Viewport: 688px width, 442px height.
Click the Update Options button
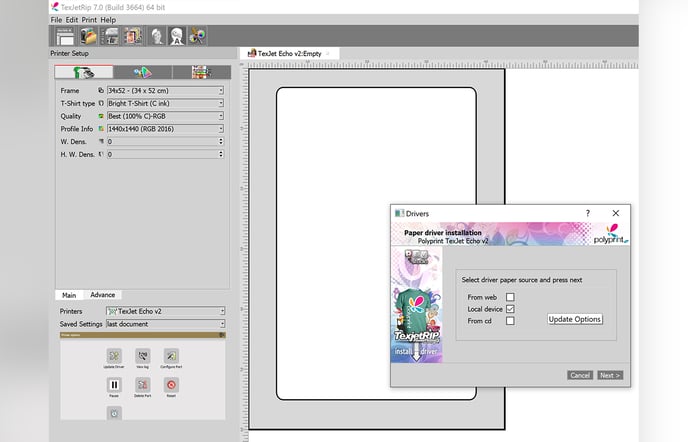[x=574, y=319]
